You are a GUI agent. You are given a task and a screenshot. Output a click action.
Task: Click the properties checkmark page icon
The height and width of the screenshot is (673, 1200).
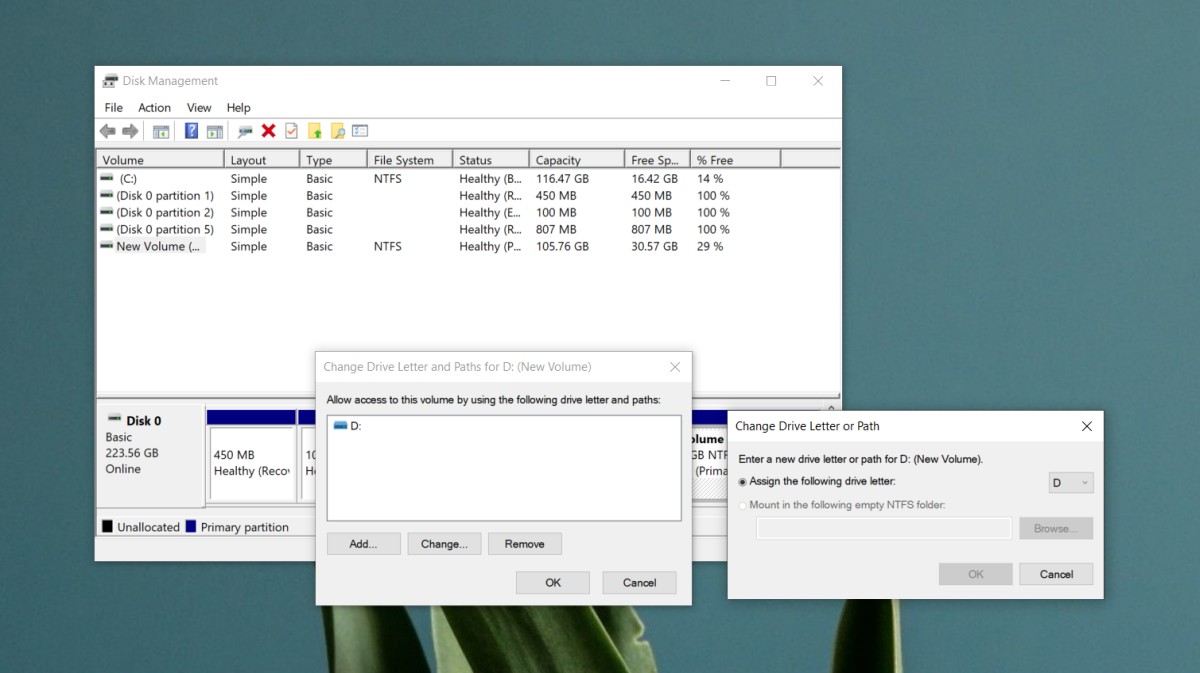click(291, 131)
